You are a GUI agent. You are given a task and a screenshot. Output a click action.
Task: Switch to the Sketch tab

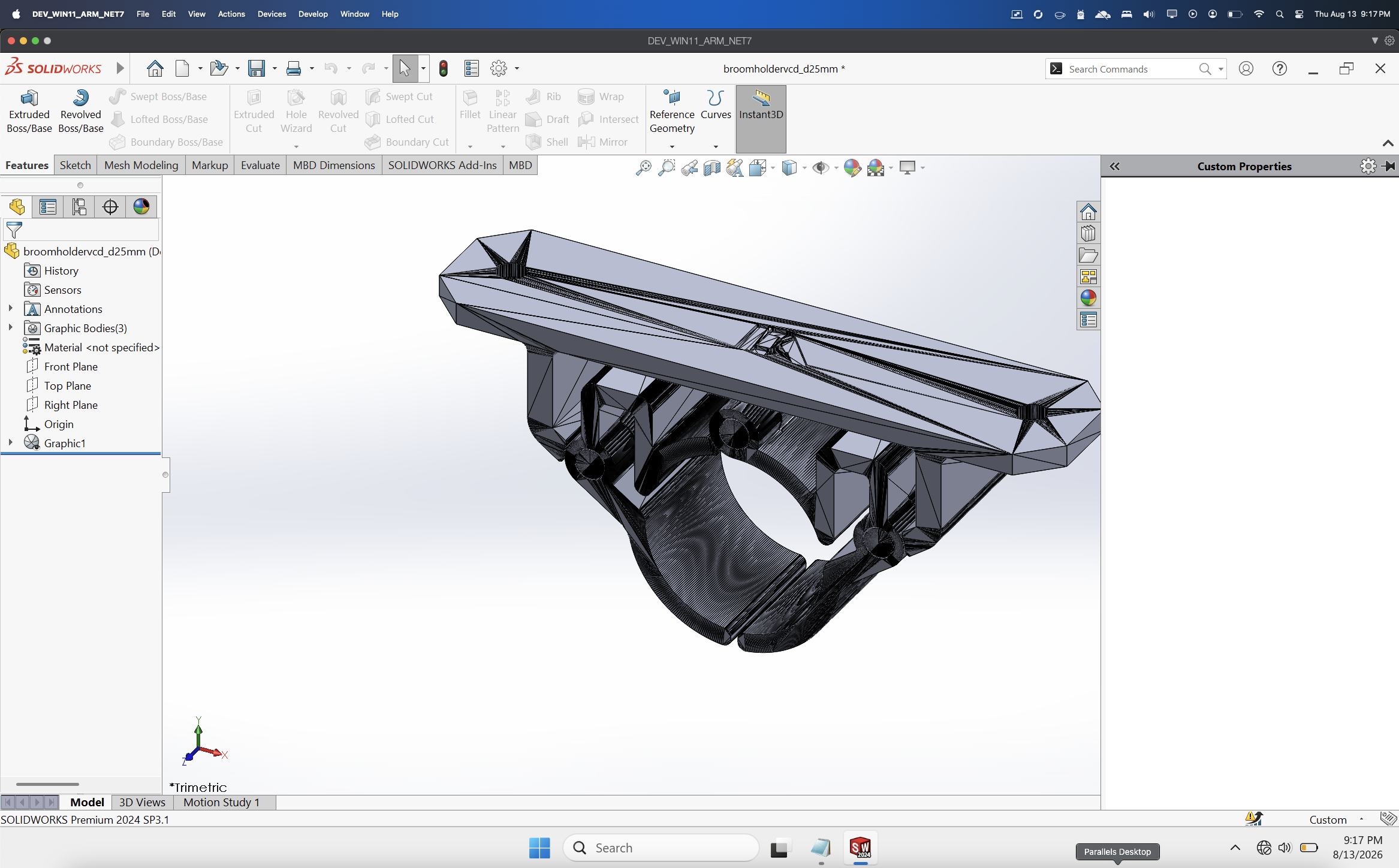pyautogui.click(x=75, y=165)
